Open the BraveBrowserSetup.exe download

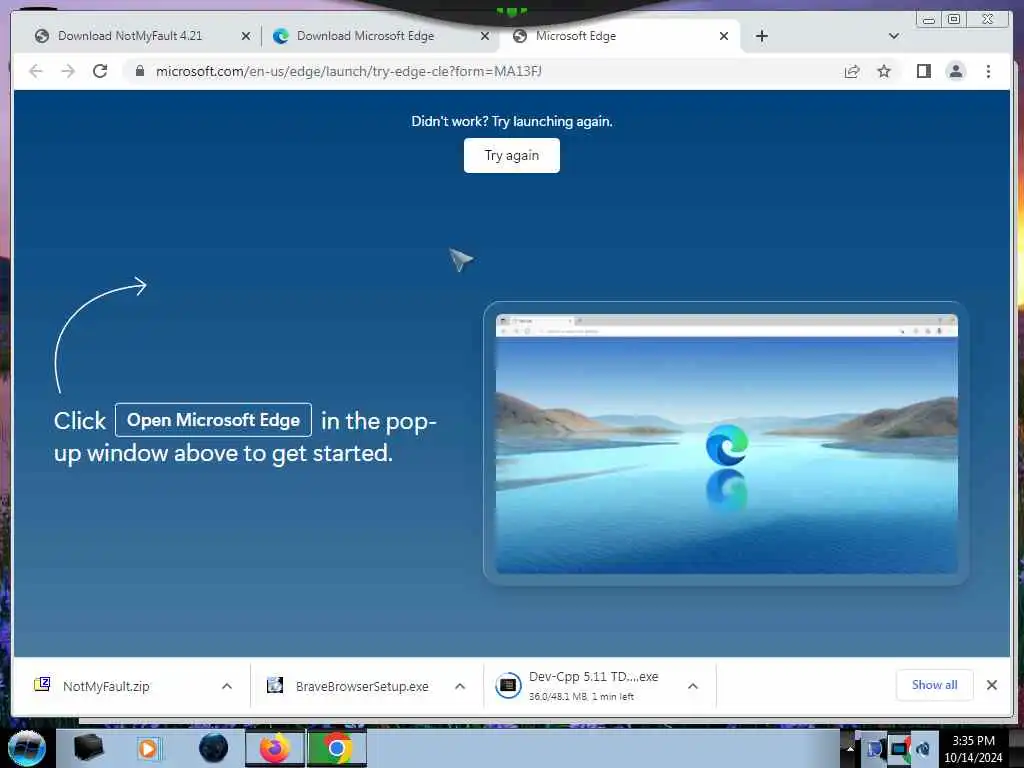[362, 686]
